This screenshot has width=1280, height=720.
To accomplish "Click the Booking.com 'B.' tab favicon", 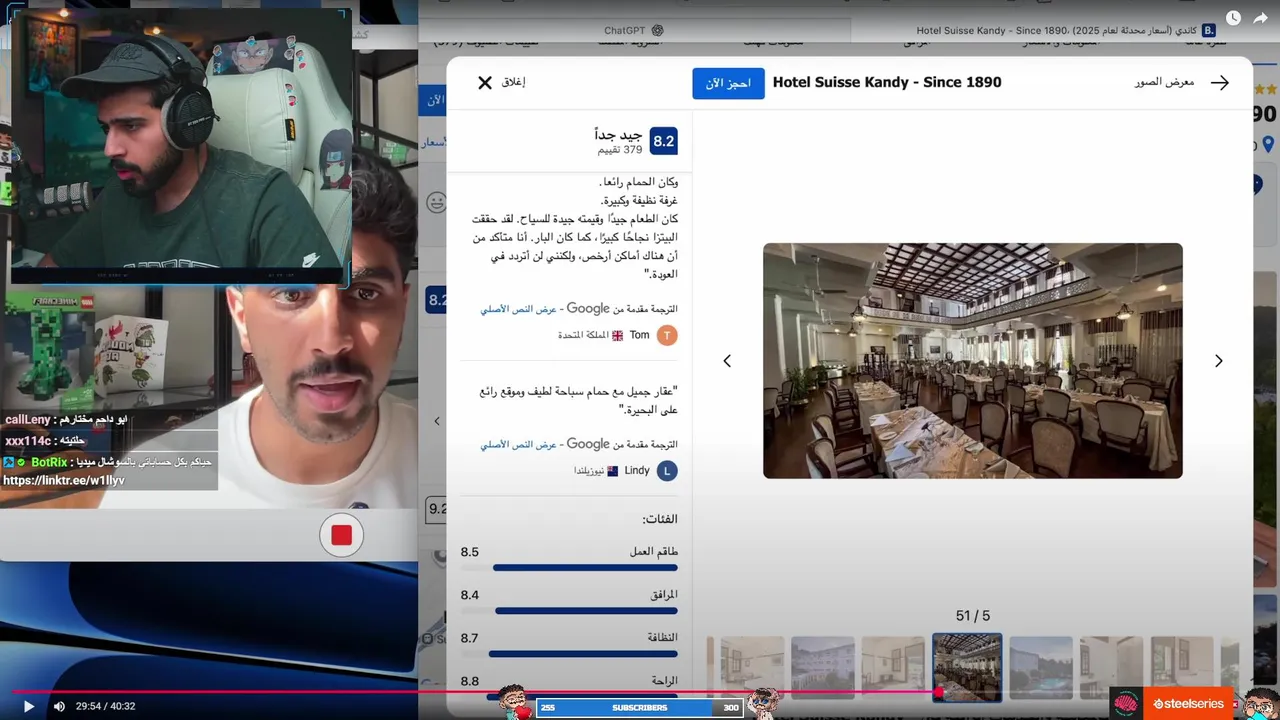I will point(1209,31).
